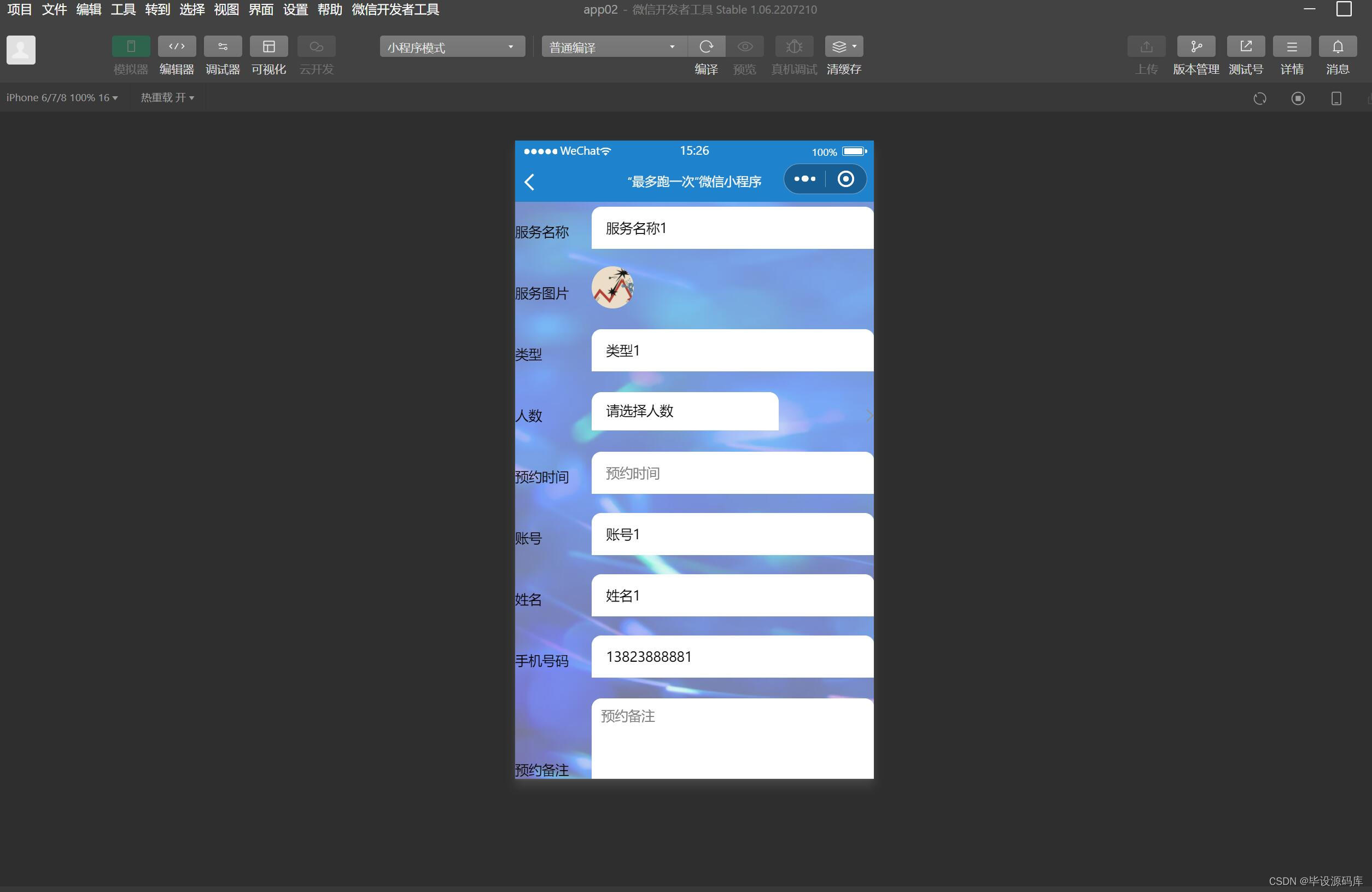Open the 工具 menu
The height and width of the screenshot is (892, 1372).
pos(123,9)
